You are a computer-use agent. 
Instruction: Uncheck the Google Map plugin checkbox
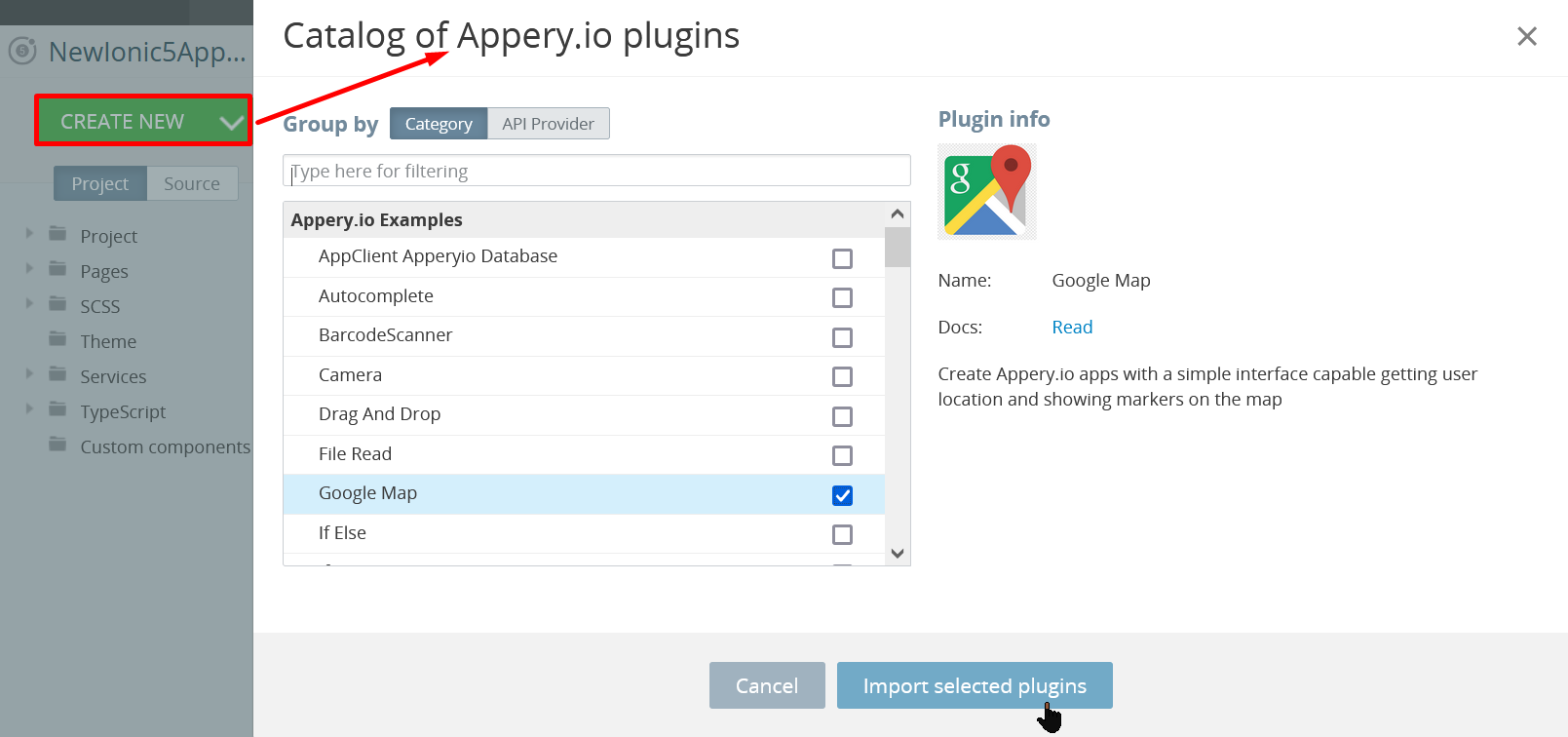(842, 495)
